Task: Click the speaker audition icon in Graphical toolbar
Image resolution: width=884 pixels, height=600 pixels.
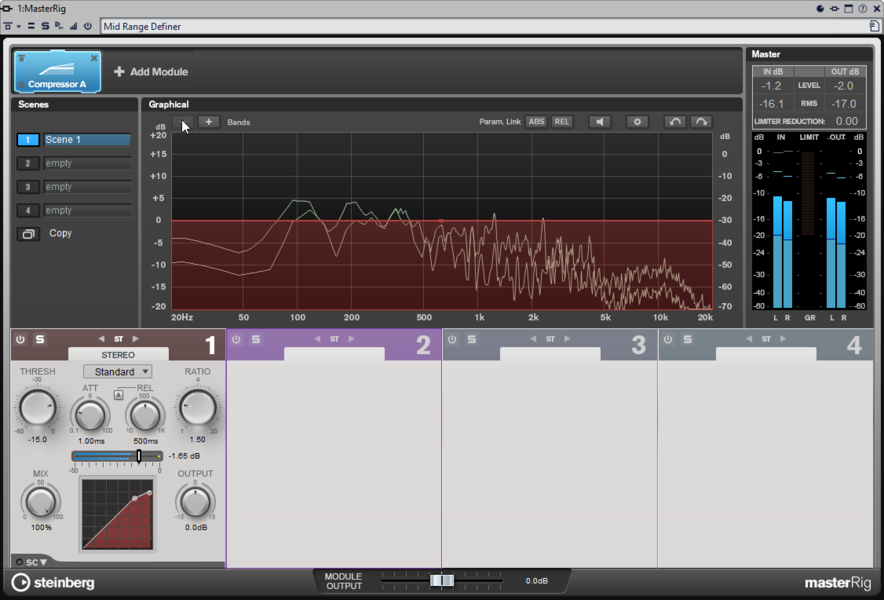Action: [599, 122]
